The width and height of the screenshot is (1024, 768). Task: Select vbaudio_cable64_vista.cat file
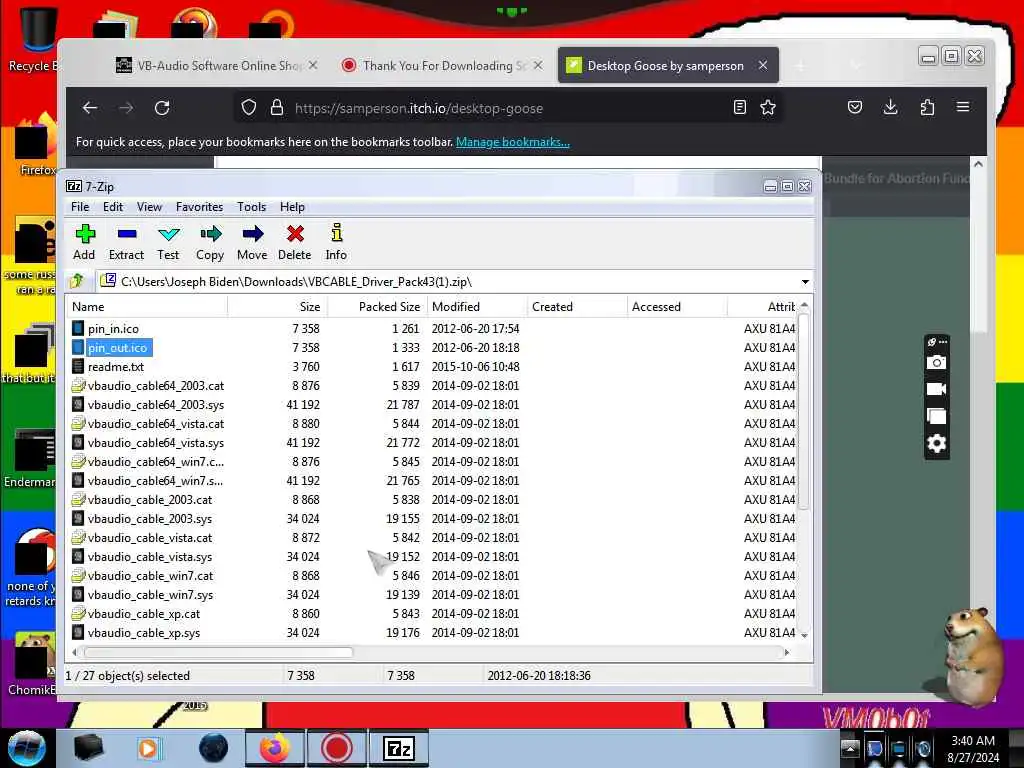(155, 424)
